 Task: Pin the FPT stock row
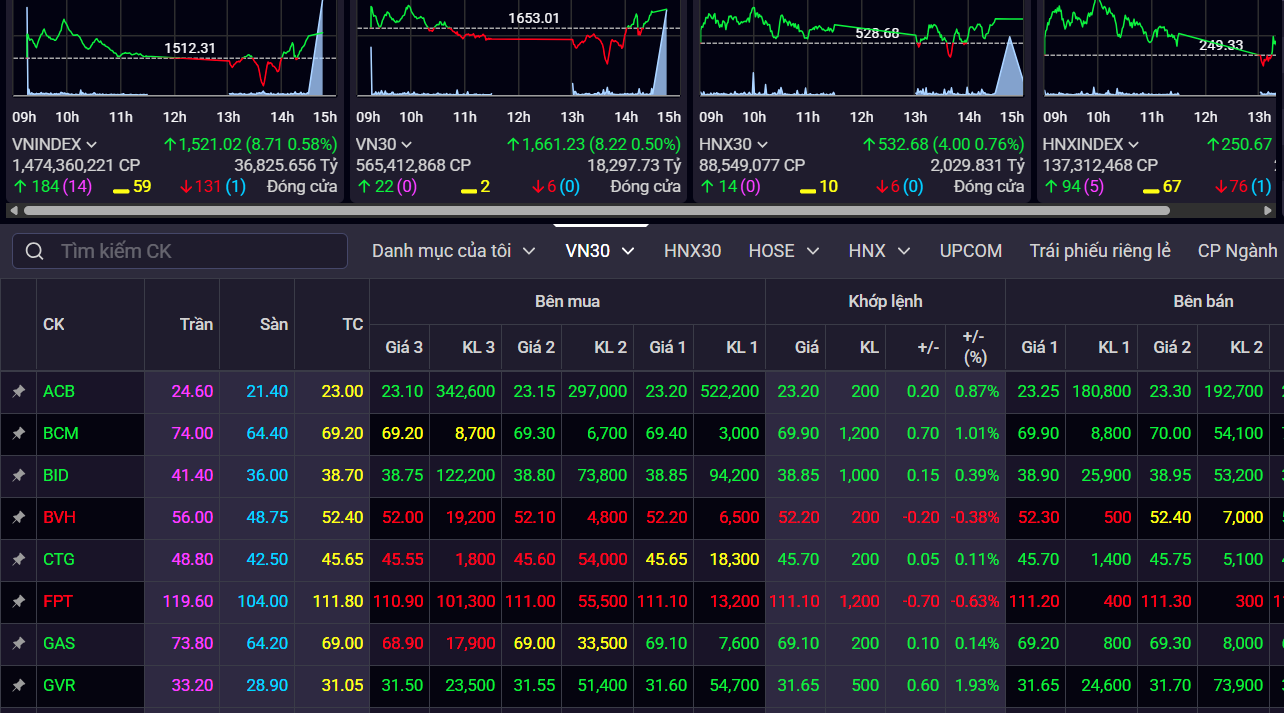18,602
